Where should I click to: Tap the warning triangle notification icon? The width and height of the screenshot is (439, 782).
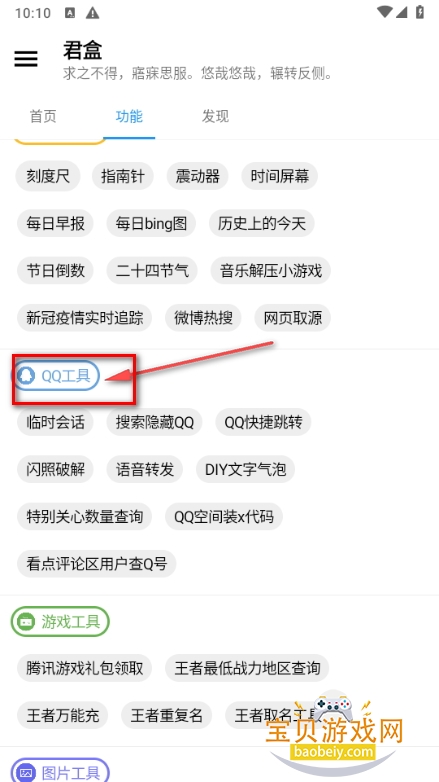[x=92, y=13]
